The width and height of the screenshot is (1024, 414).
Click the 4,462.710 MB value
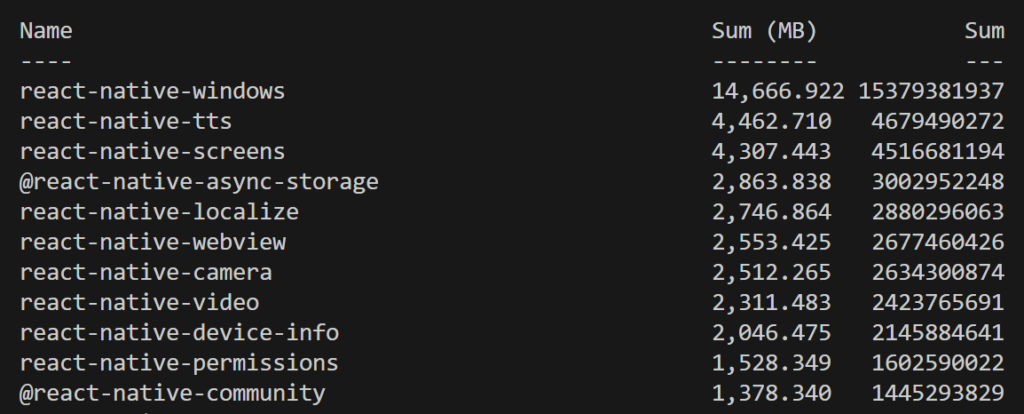pos(771,121)
